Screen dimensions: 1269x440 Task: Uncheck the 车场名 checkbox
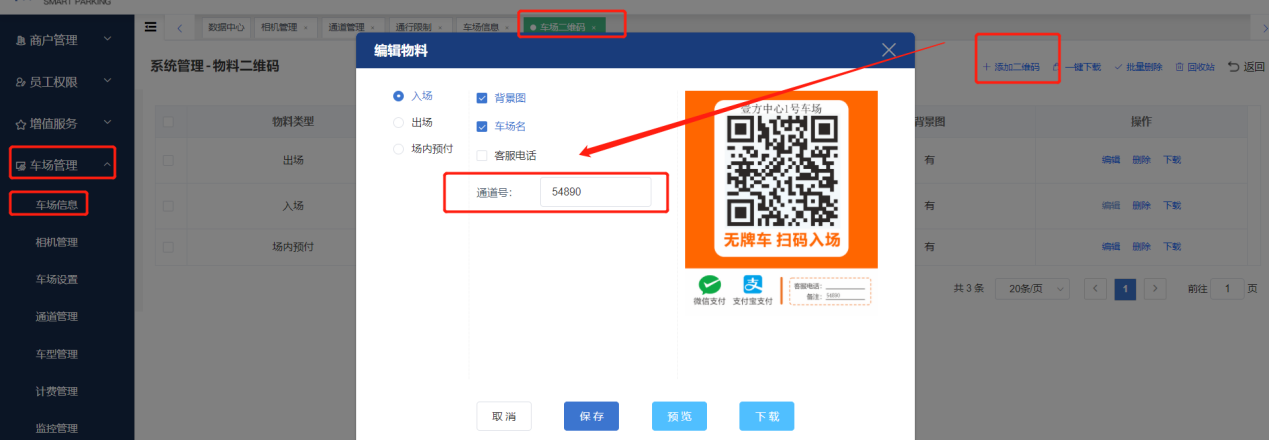[x=482, y=127]
